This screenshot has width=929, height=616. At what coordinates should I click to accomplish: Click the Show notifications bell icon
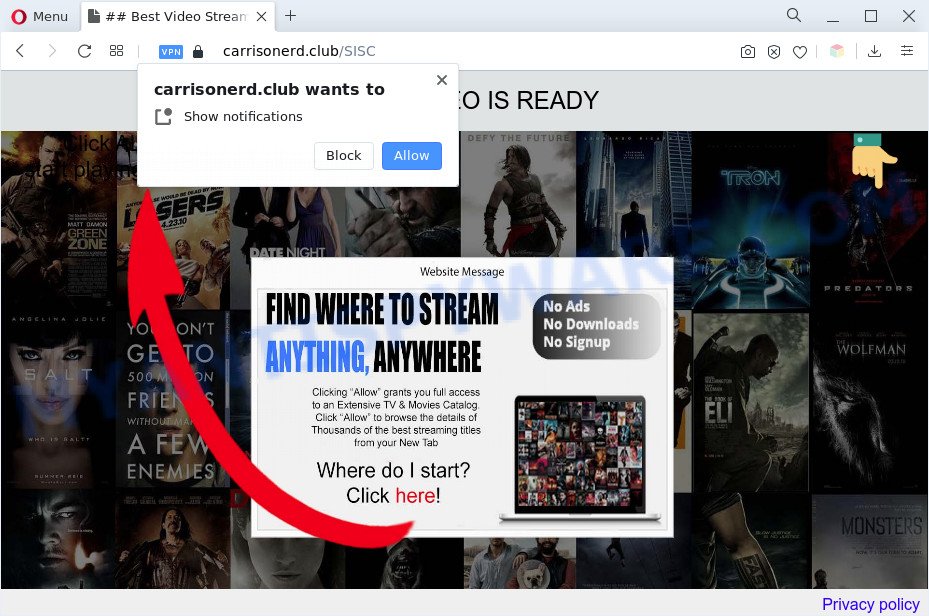[x=164, y=117]
